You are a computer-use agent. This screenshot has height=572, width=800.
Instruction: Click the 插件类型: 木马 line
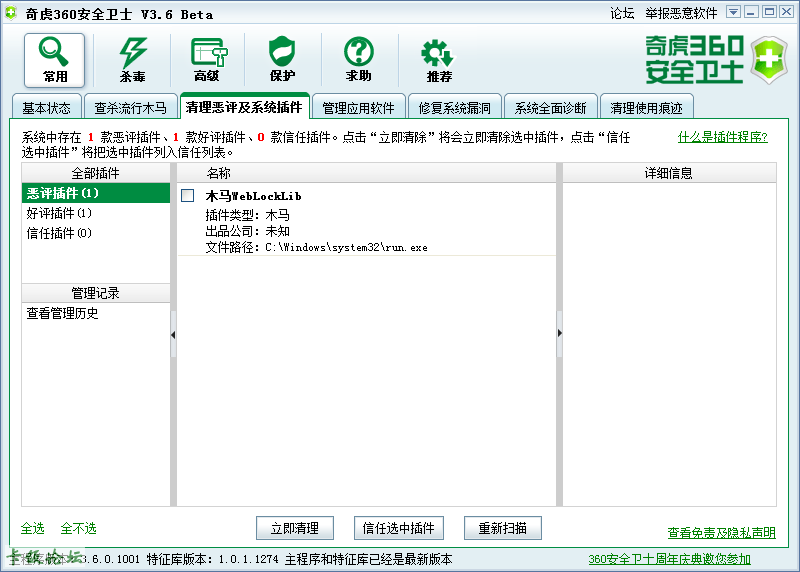[x=247, y=215]
